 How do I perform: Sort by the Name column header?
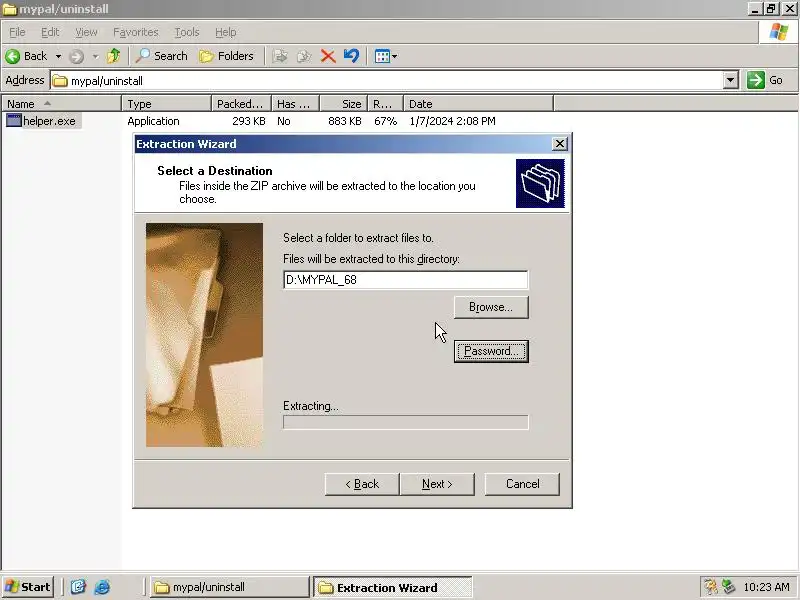click(61, 104)
